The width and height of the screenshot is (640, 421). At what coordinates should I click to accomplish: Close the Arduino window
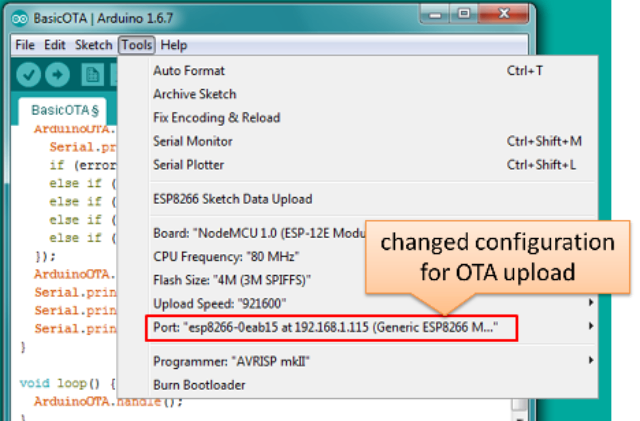(504, 15)
